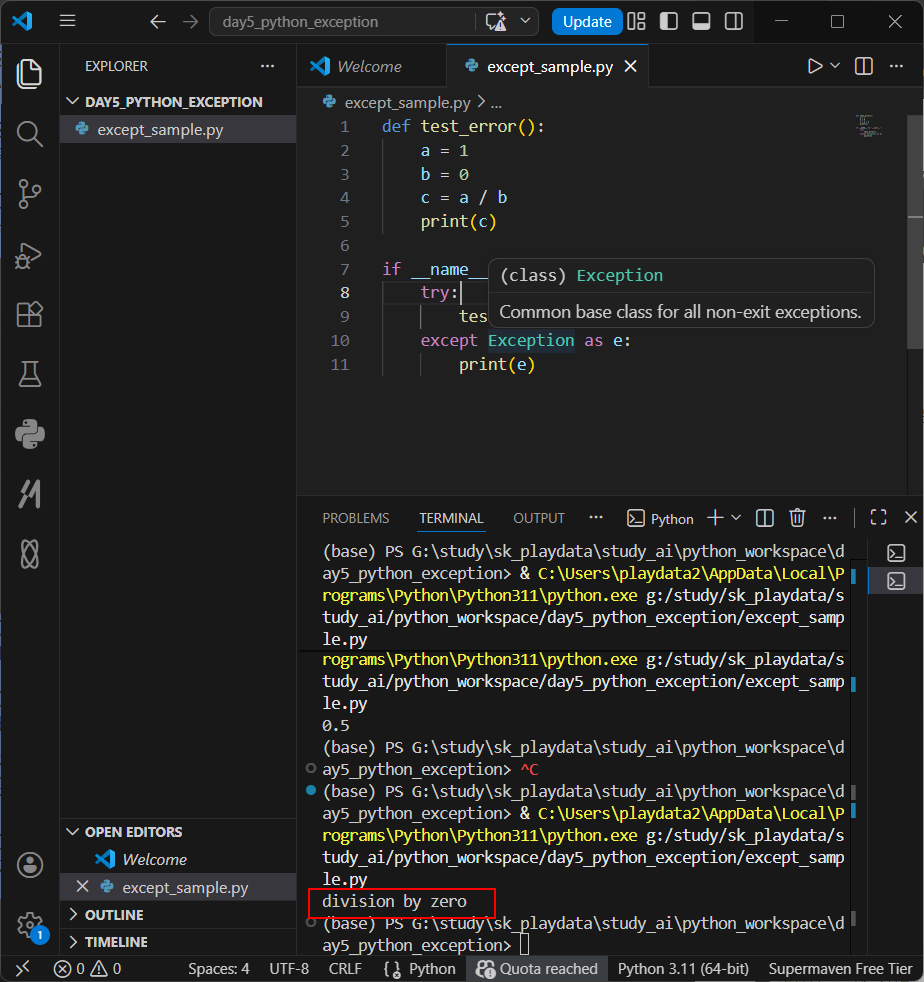
Task: Close the except_sample.py tab
Action: point(631,66)
